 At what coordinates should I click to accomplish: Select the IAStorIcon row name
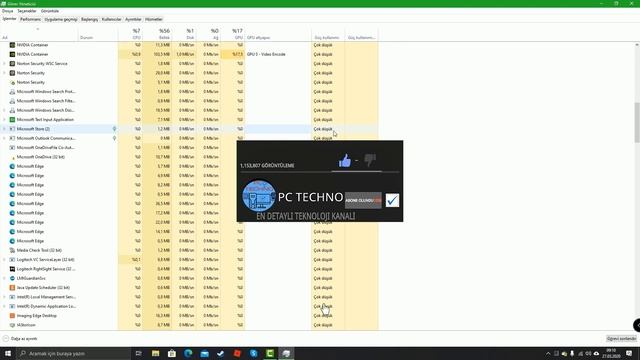26,325
